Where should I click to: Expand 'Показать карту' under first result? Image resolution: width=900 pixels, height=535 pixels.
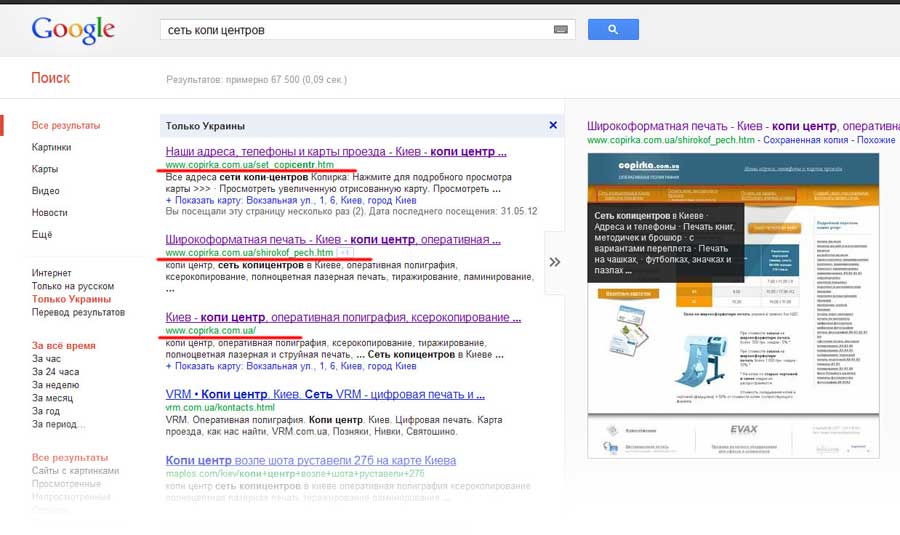(x=291, y=200)
